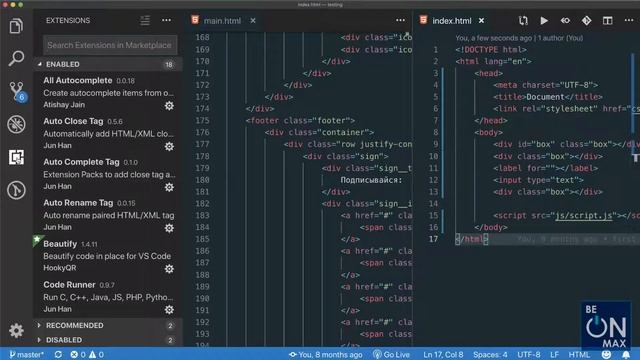Open the gear for Beautify extension
The height and width of the screenshot is (360, 640).
[x=169, y=269]
